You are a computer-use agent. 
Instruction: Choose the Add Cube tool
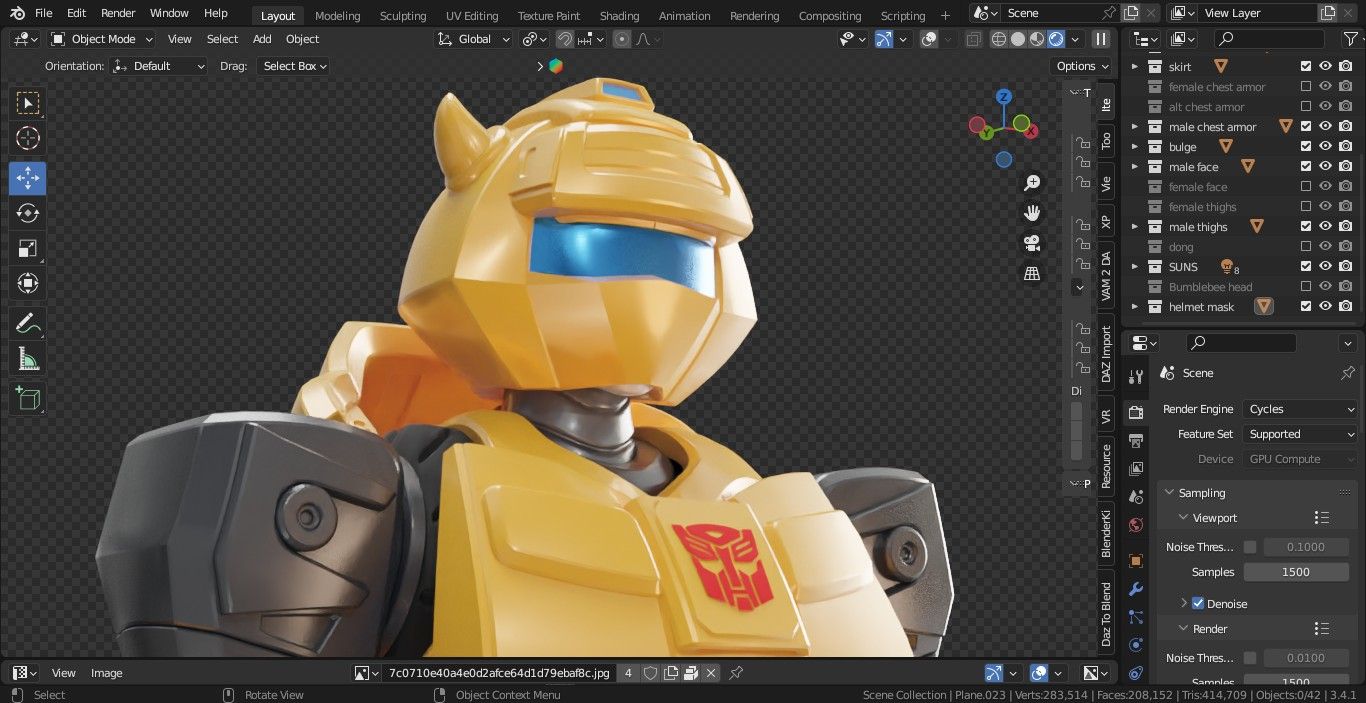[x=28, y=398]
